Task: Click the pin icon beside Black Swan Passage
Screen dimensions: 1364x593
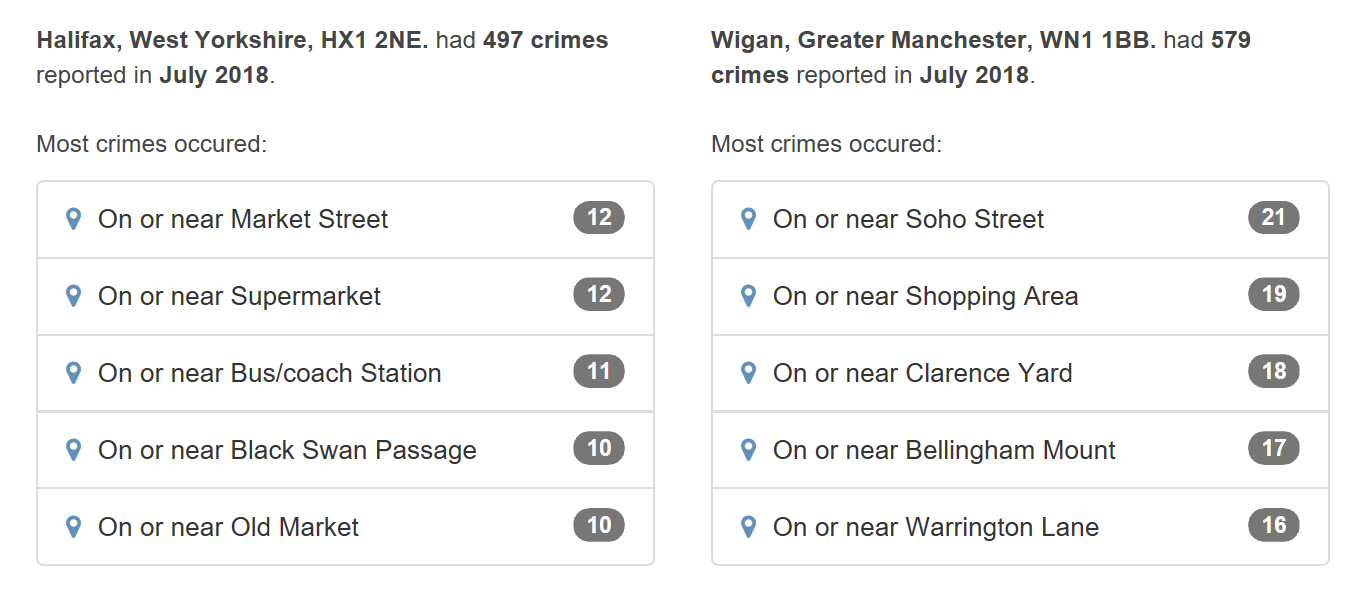Action: 72,450
